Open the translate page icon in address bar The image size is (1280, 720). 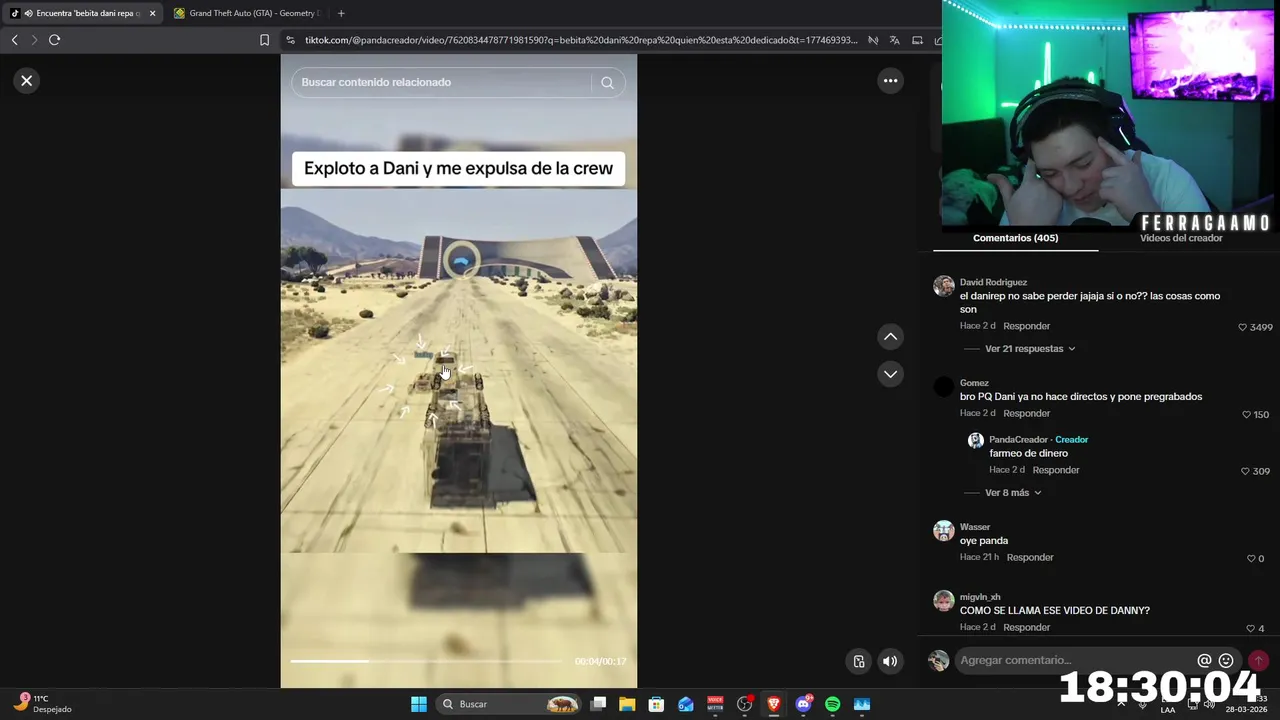click(x=894, y=40)
